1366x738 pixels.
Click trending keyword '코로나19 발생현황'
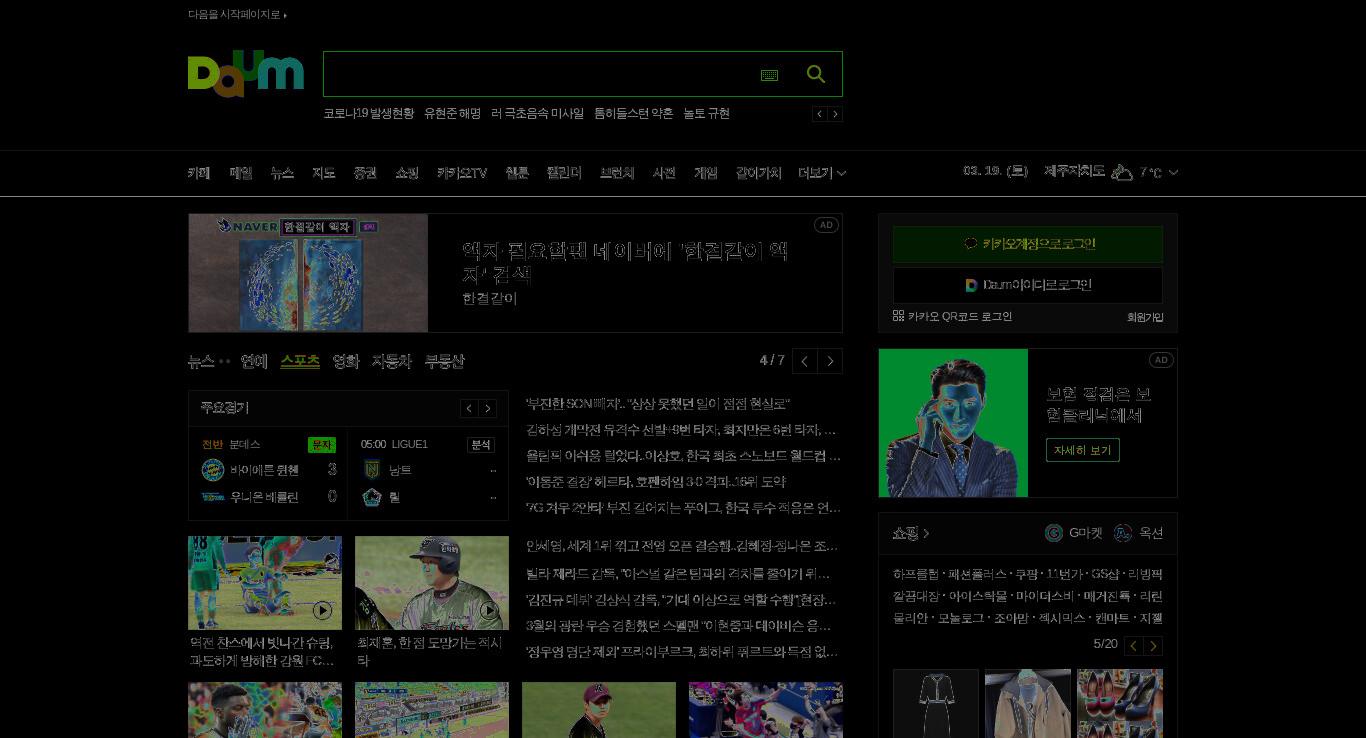[x=368, y=114]
